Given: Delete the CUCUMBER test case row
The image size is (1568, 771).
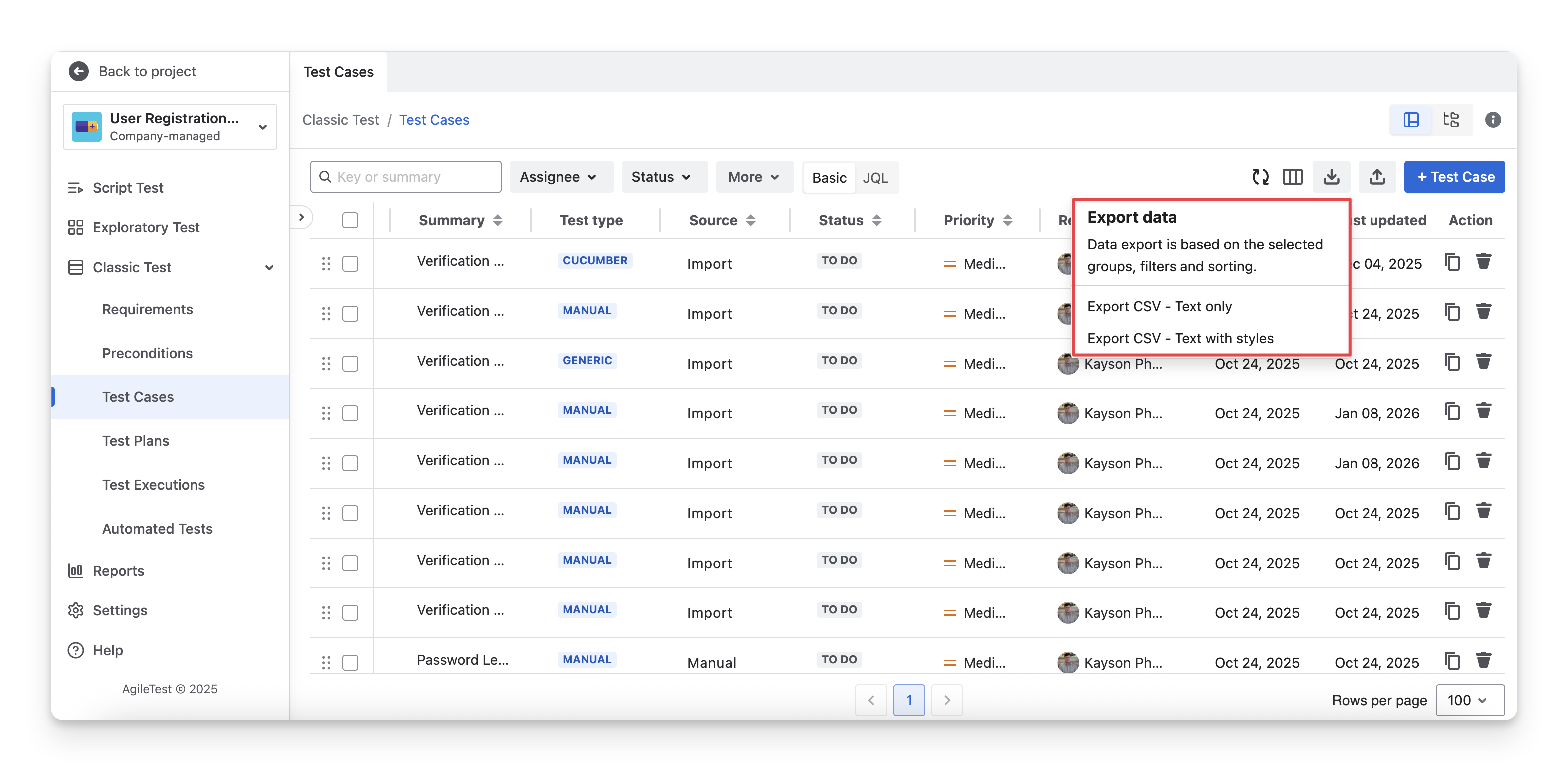Looking at the screenshot, I should tap(1483, 262).
